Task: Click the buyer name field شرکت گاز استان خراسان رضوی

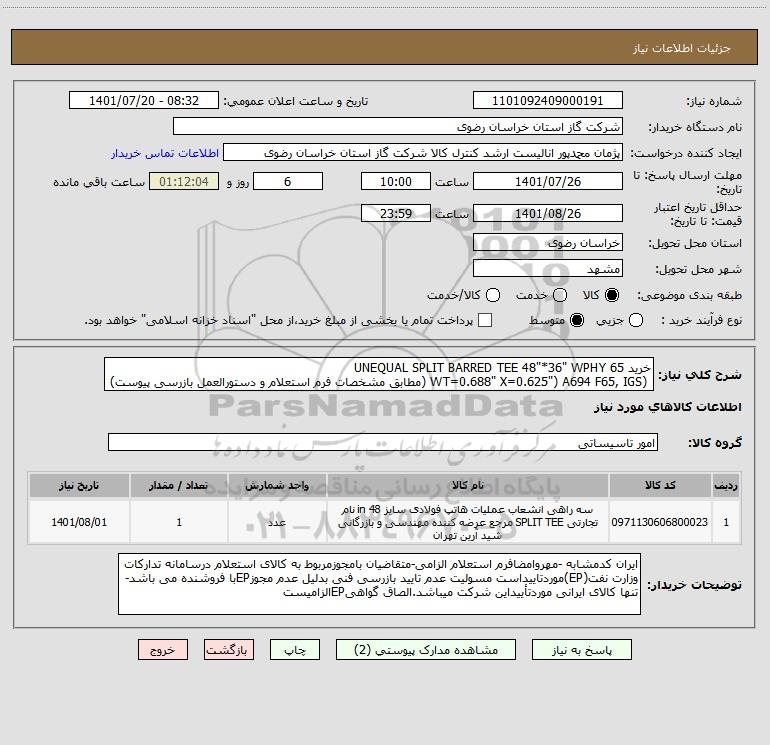Action: pyautogui.click(x=398, y=127)
